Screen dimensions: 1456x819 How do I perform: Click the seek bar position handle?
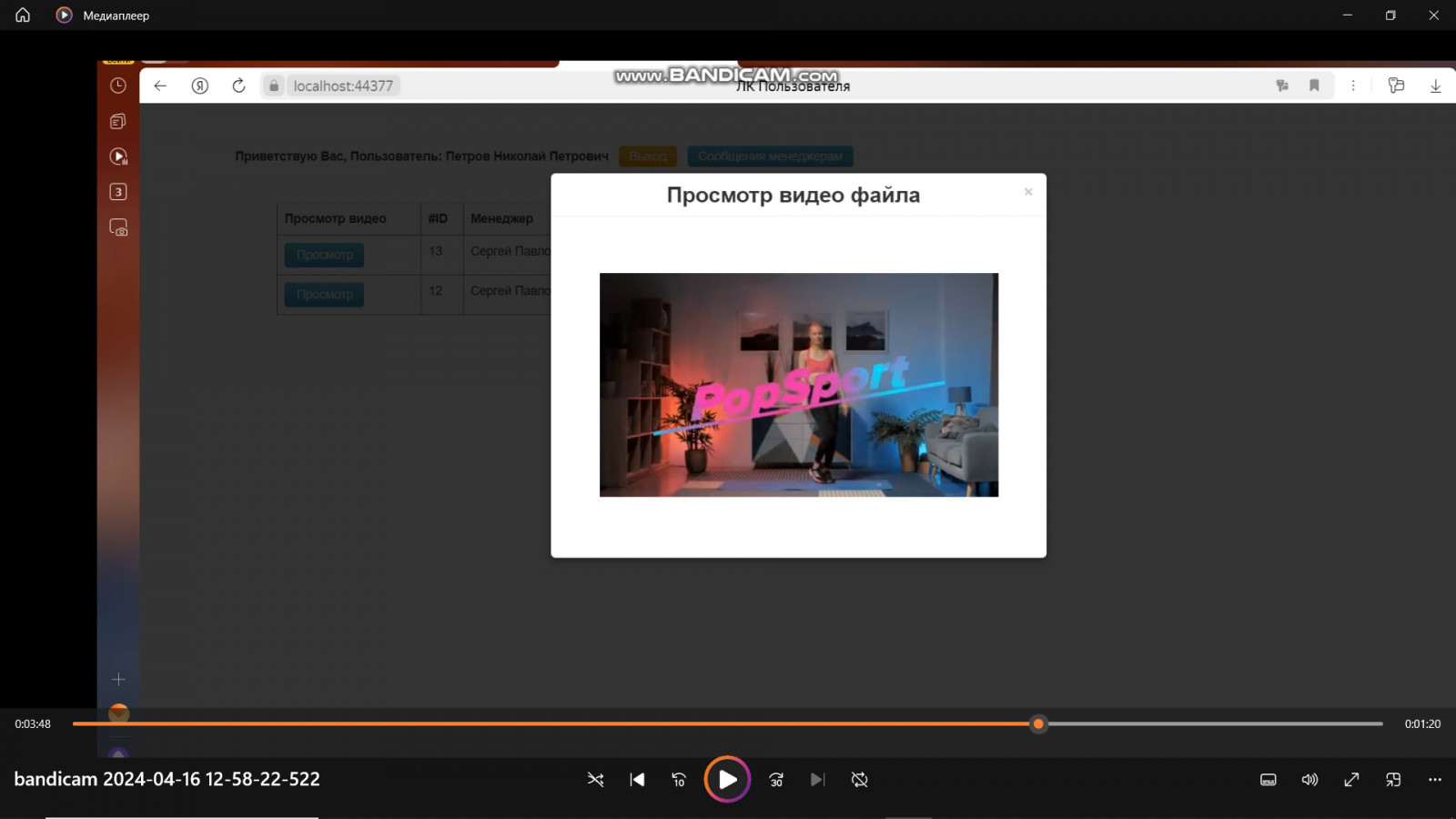tap(1038, 724)
